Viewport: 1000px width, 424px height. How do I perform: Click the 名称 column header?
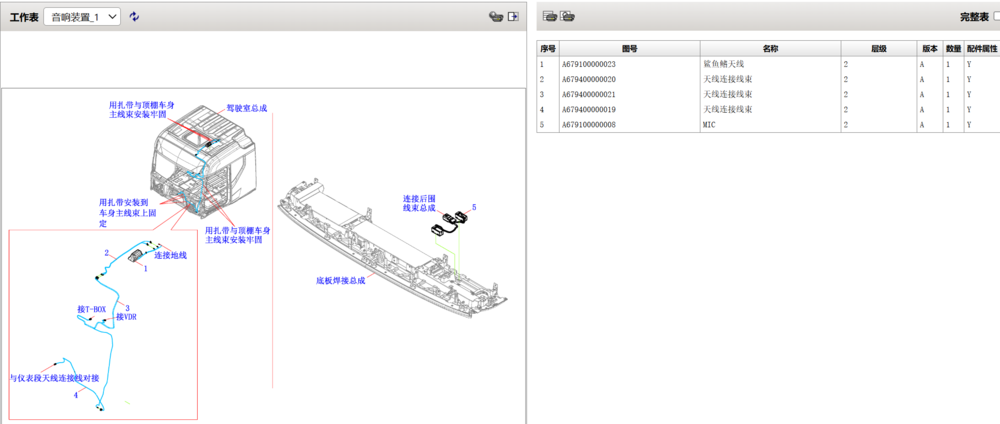click(770, 48)
